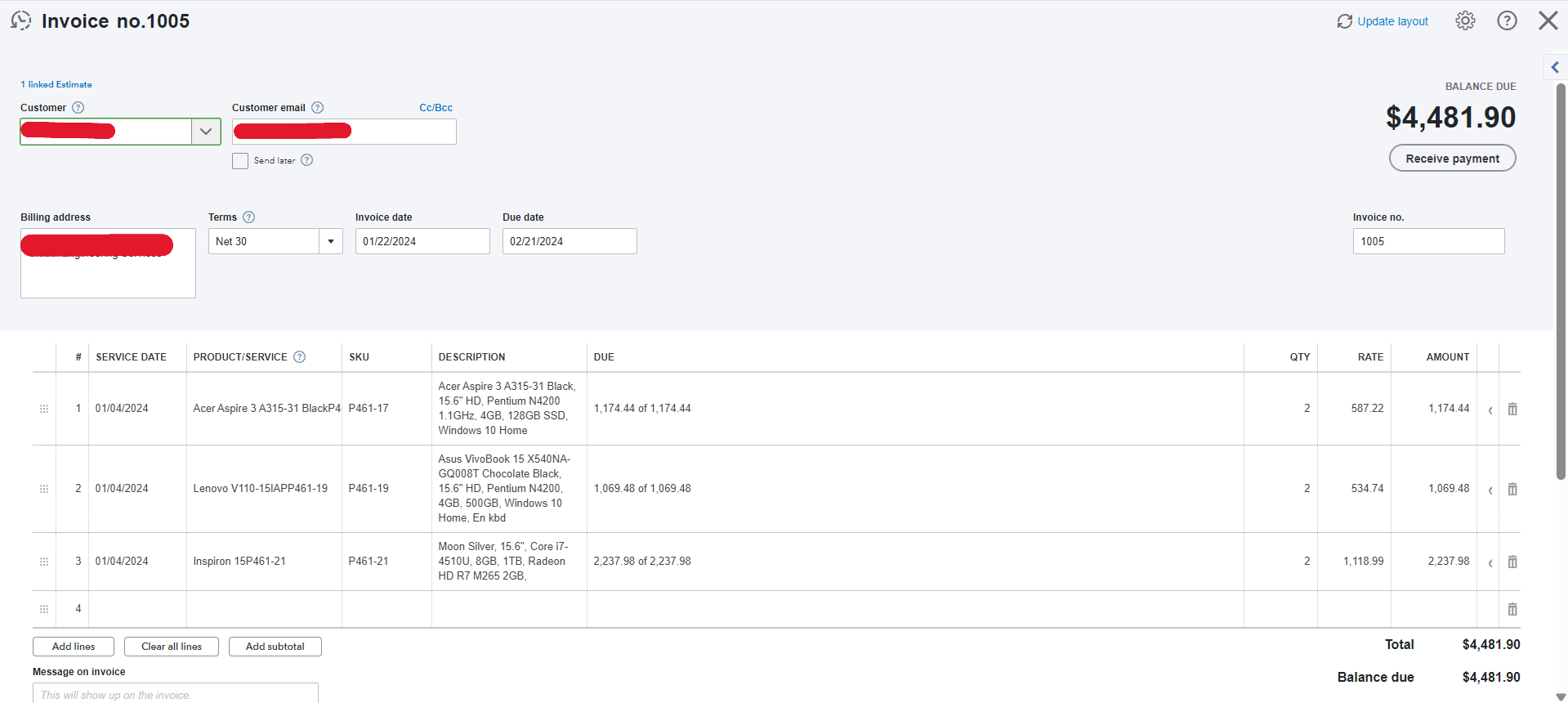
Task: Click Update layout link
Action: click(1383, 21)
